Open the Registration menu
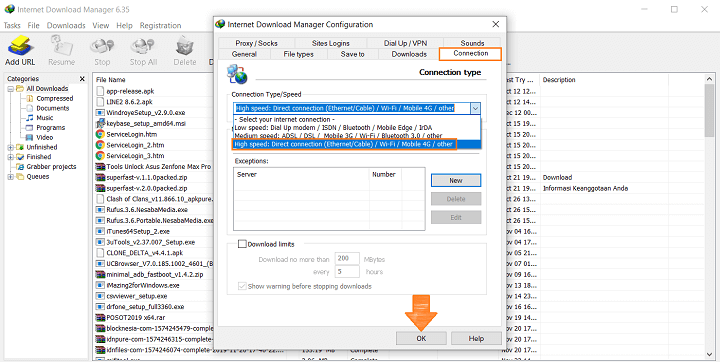 point(160,25)
